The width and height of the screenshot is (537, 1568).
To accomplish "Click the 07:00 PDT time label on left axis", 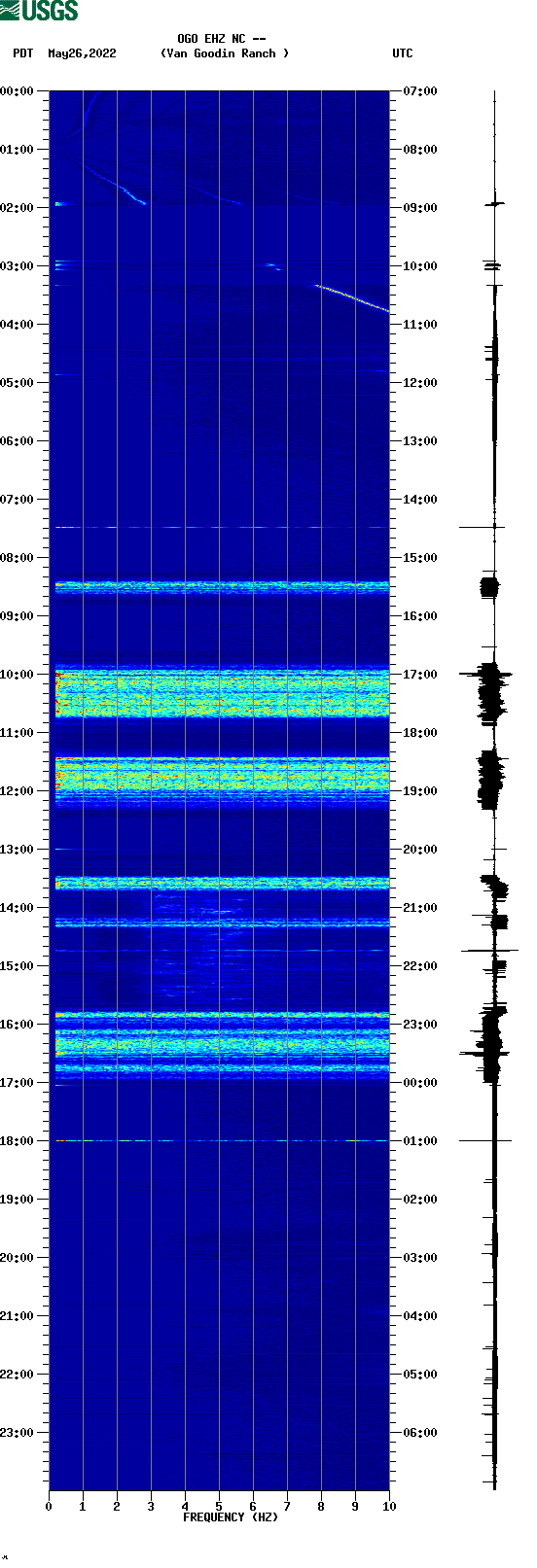I will 18,500.
